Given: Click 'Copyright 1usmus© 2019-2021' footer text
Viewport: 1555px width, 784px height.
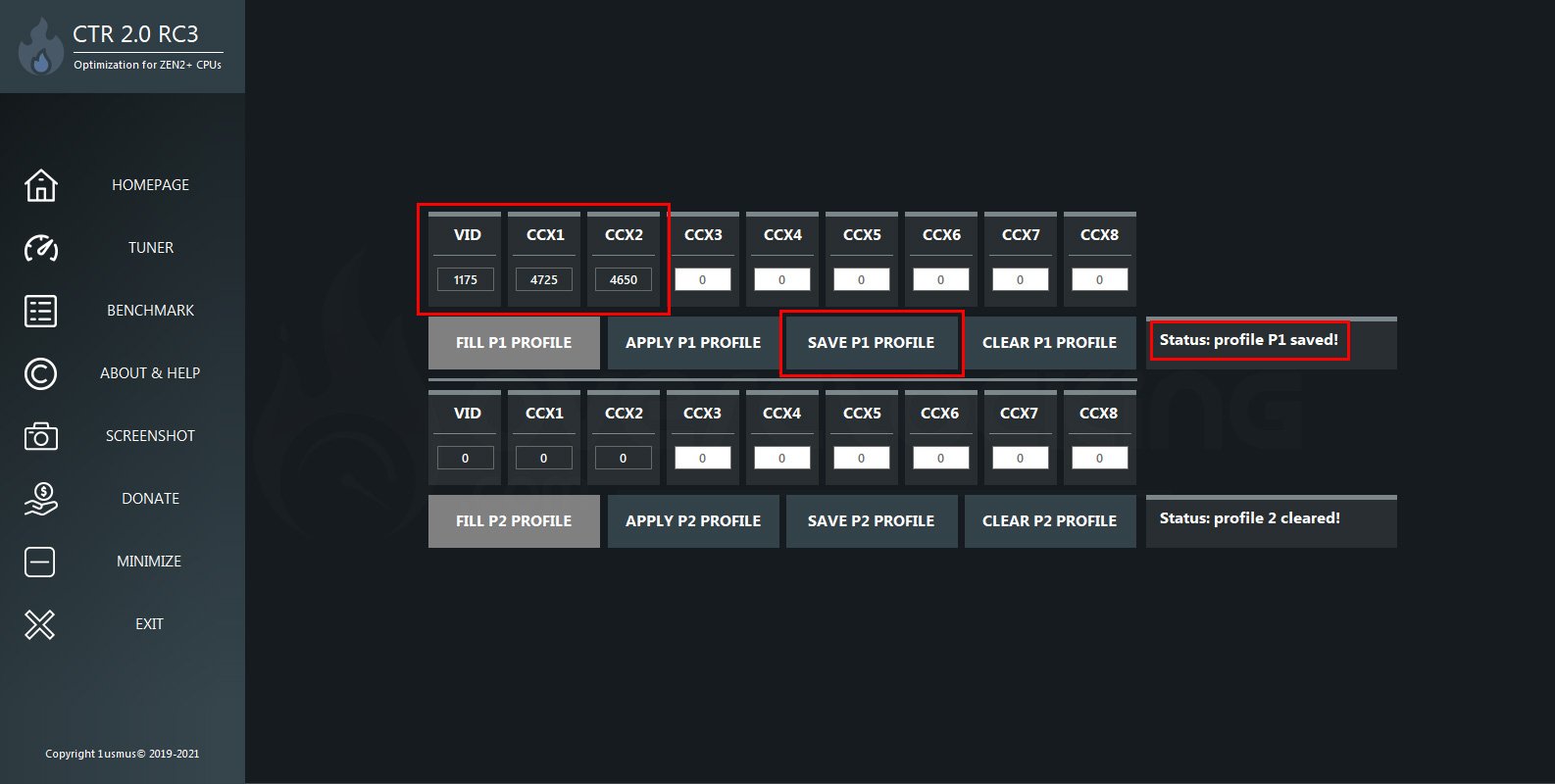Looking at the screenshot, I should pyautogui.click(x=123, y=754).
